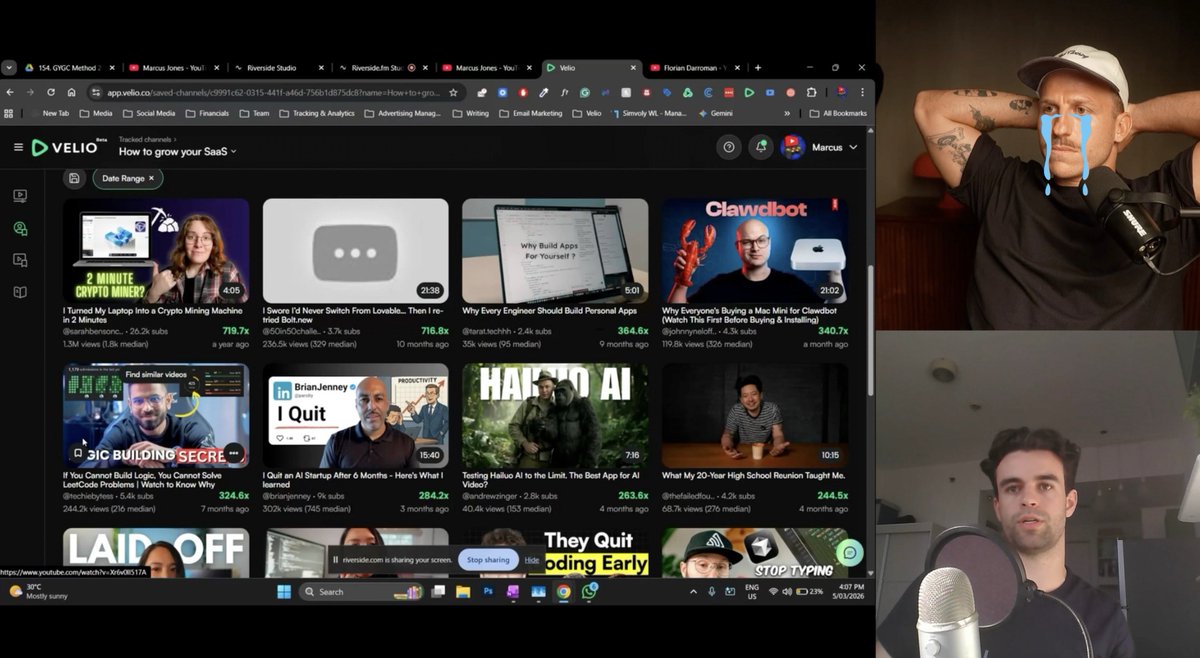The height and width of the screenshot is (658, 1200).
Task: Bookmark this page with star icon
Action: coord(453,92)
